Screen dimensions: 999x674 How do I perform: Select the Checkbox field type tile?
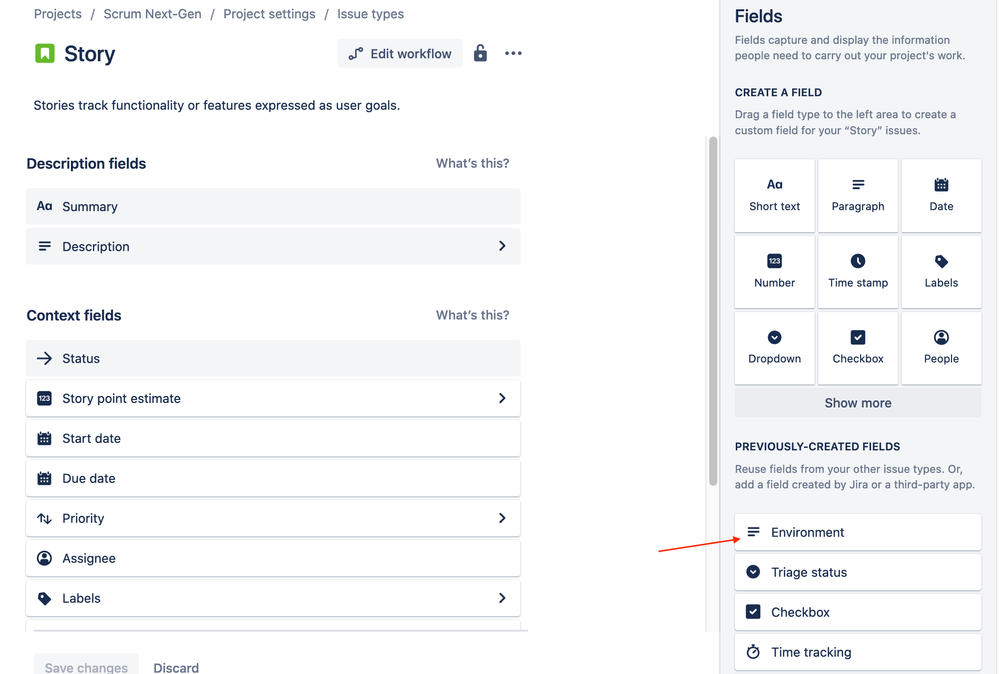click(x=858, y=348)
